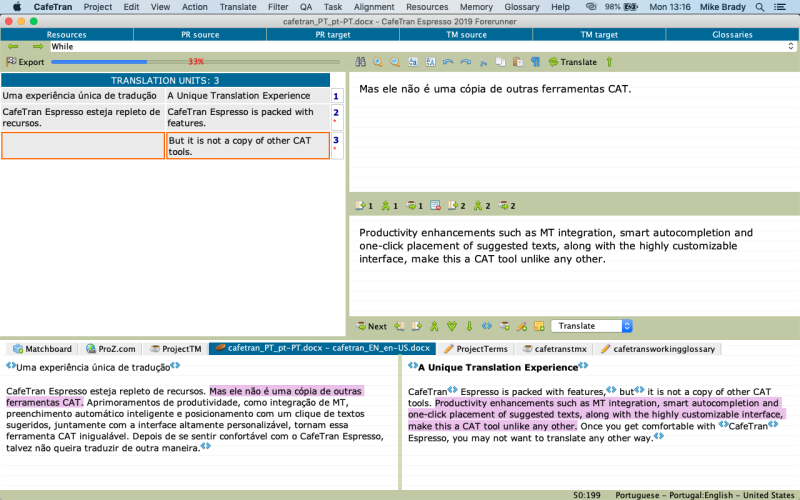Click the green down arrow icon
The width and height of the screenshot is (800, 500).
[x=469, y=326]
